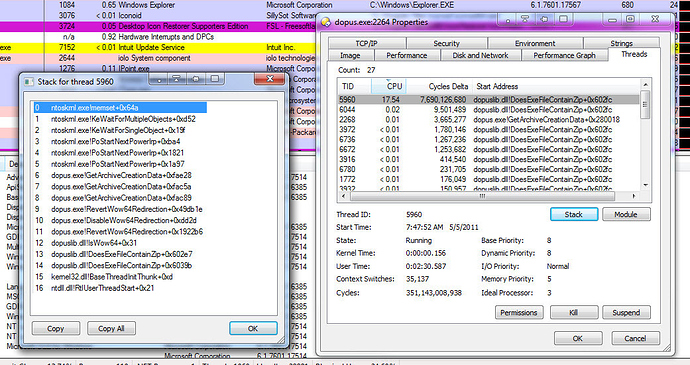690x365 pixels.
Task: Click the thread list vertical scrollbar thumb
Action: 645,104
